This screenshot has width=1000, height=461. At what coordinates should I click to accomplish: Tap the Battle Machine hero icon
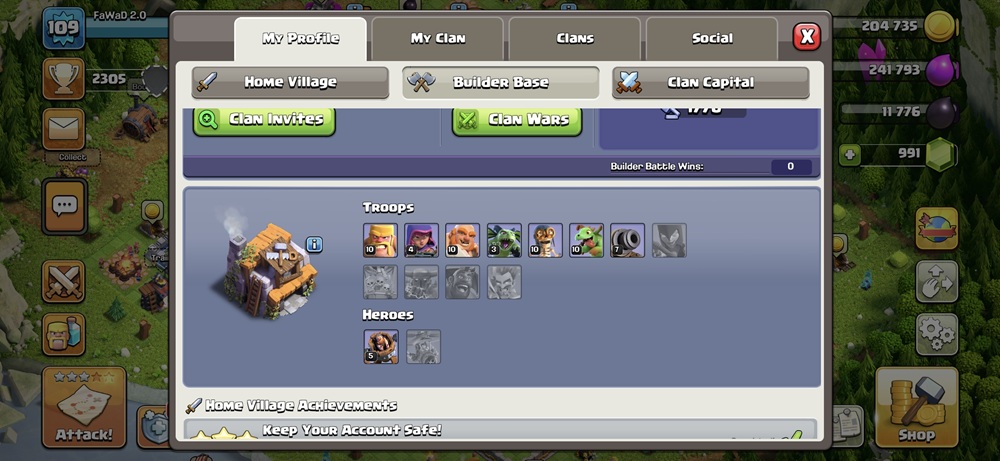point(381,347)
